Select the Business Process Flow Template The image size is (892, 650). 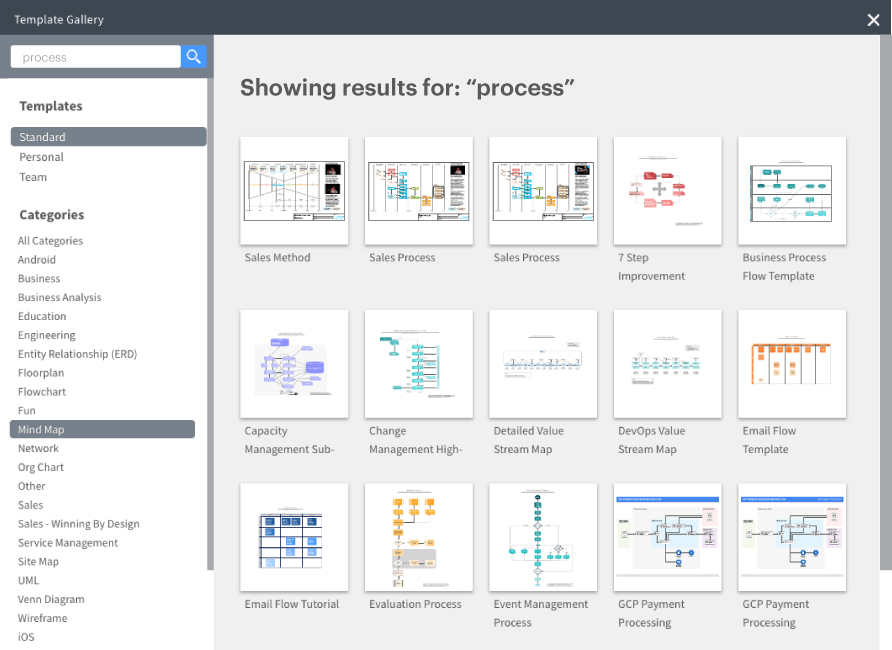click(x=791, y=191)
